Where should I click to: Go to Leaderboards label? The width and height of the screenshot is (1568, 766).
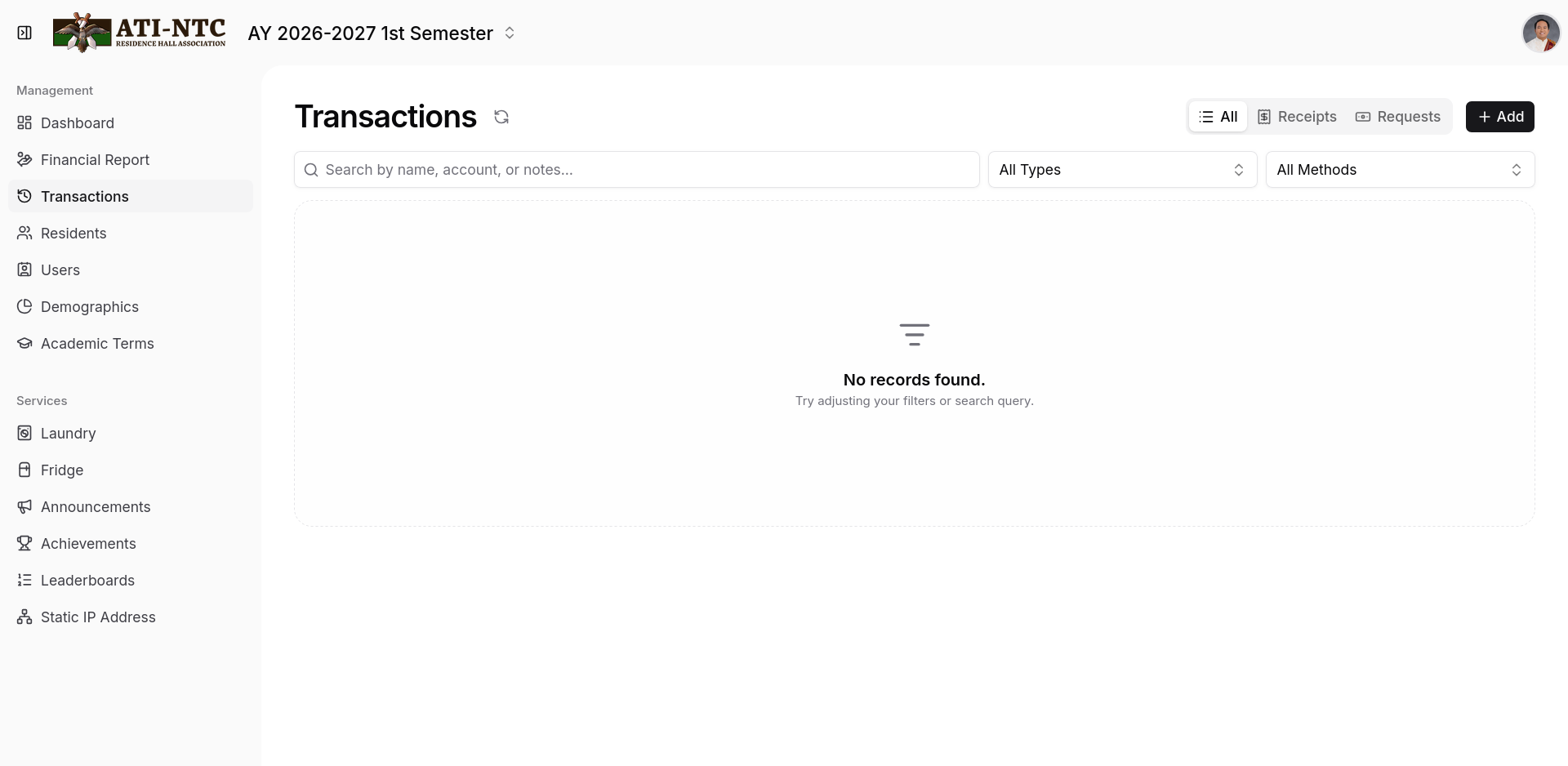point(87,581)
